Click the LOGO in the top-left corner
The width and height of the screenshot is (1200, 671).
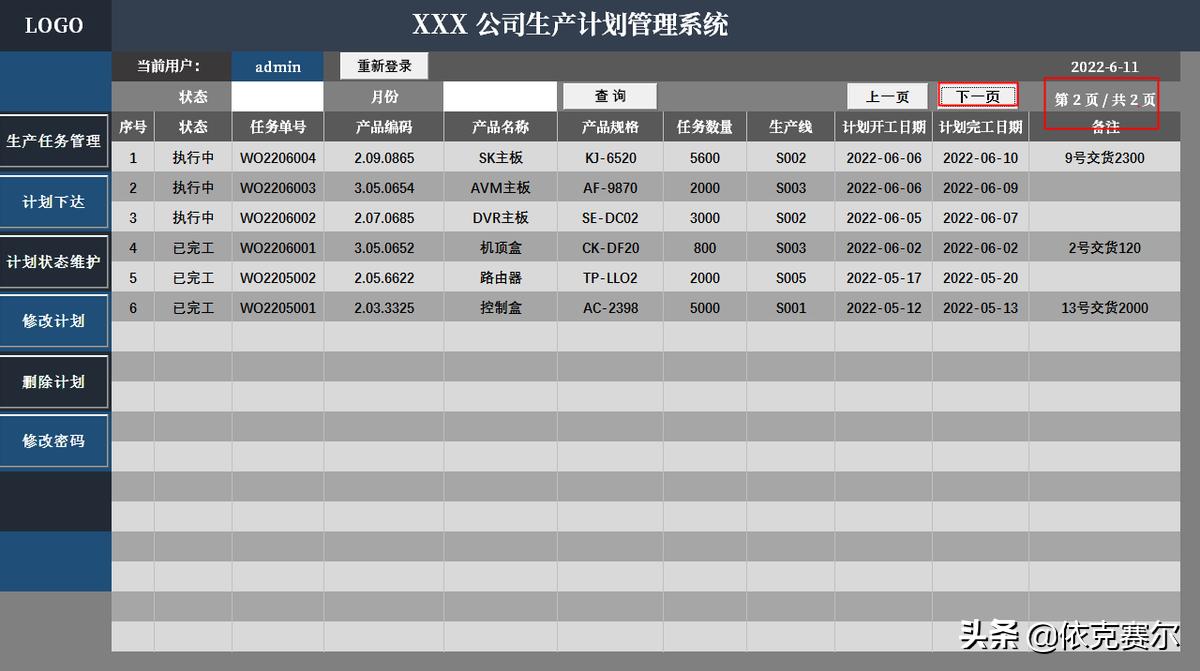point(55,25)
